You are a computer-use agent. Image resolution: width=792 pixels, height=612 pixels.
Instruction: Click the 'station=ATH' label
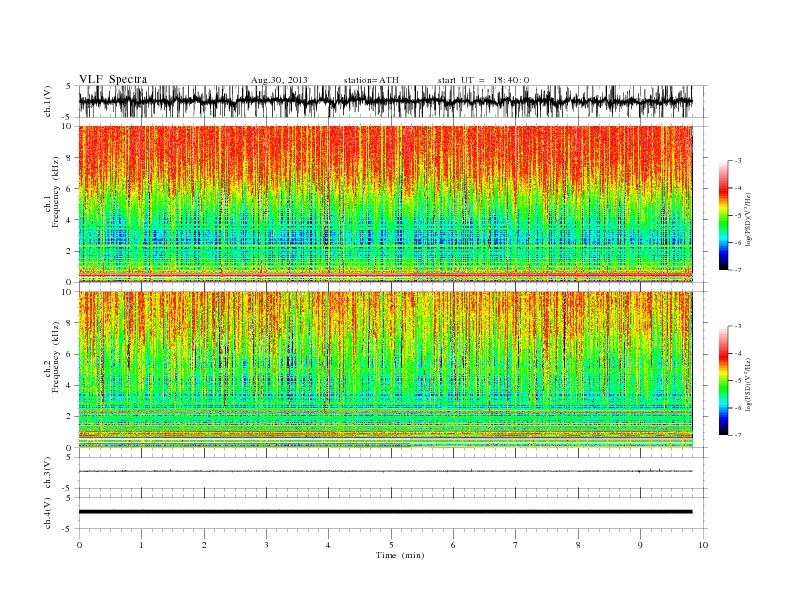(x=371, y=80)
